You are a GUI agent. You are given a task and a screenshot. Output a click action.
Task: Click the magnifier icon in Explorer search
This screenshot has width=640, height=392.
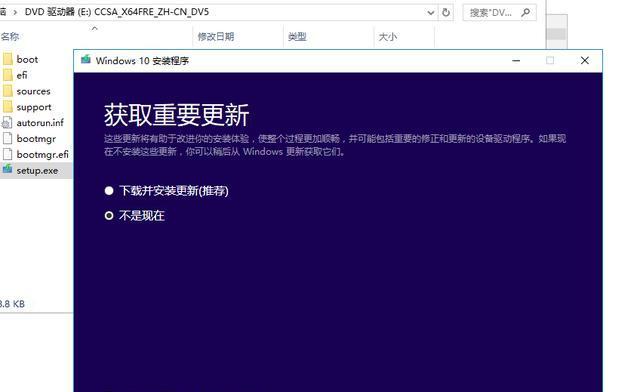[526, 13]
